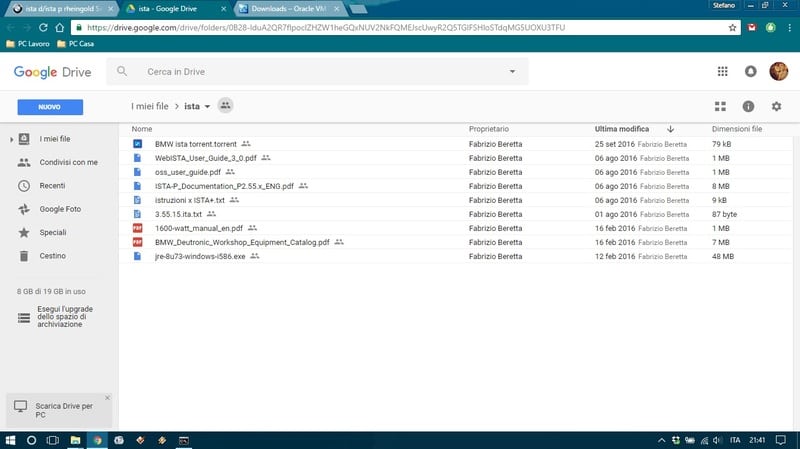The width and height of the screenshot is (800, 449).
Task: Open Task View in taskbar
Action: tap(53, 440)
